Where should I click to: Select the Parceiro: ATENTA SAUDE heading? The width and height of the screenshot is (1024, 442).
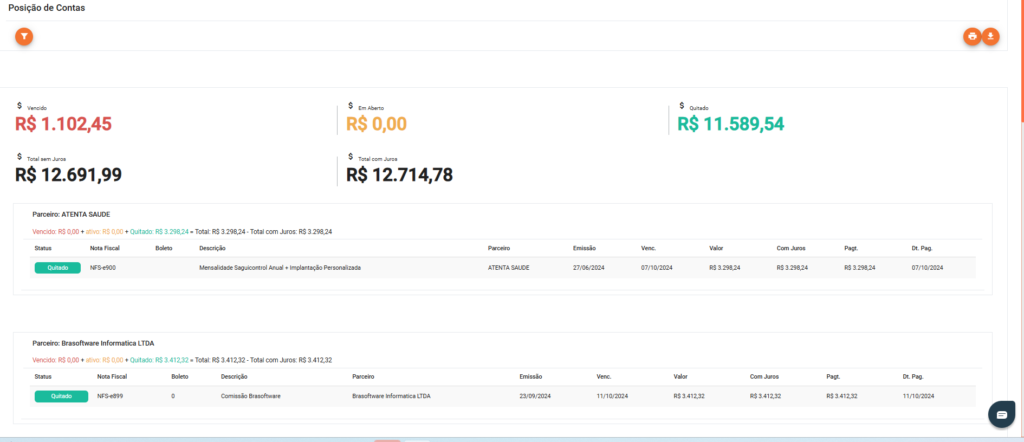coord(71,214)
